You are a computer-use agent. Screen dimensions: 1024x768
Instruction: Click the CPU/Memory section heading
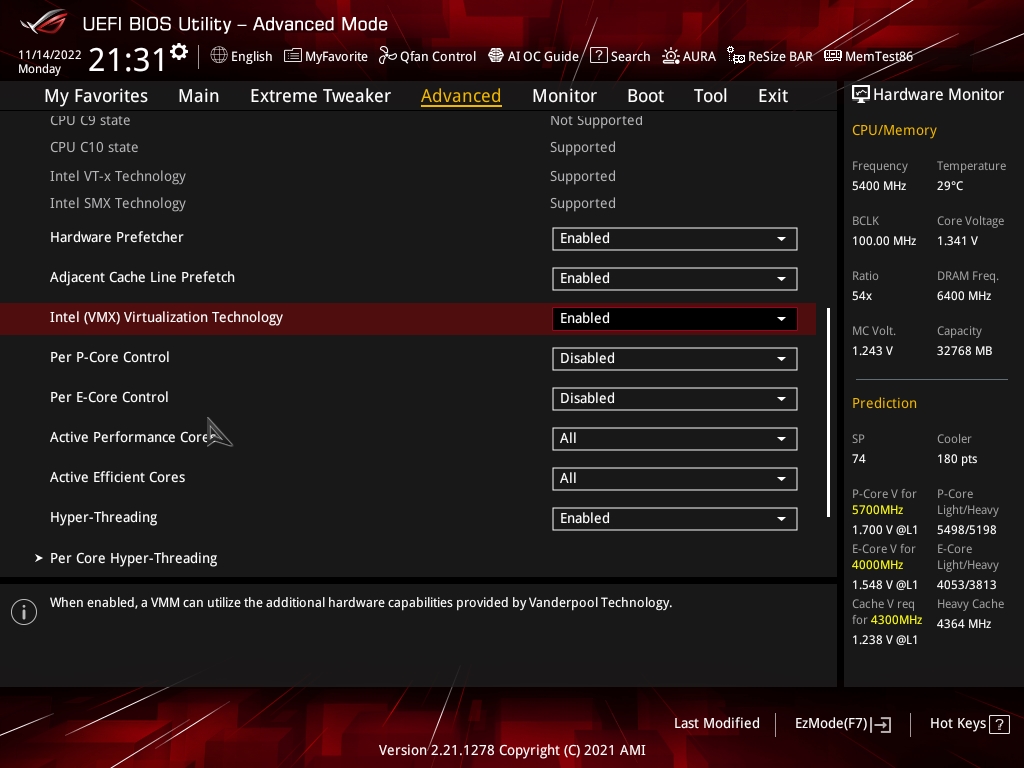pos(894,130)
